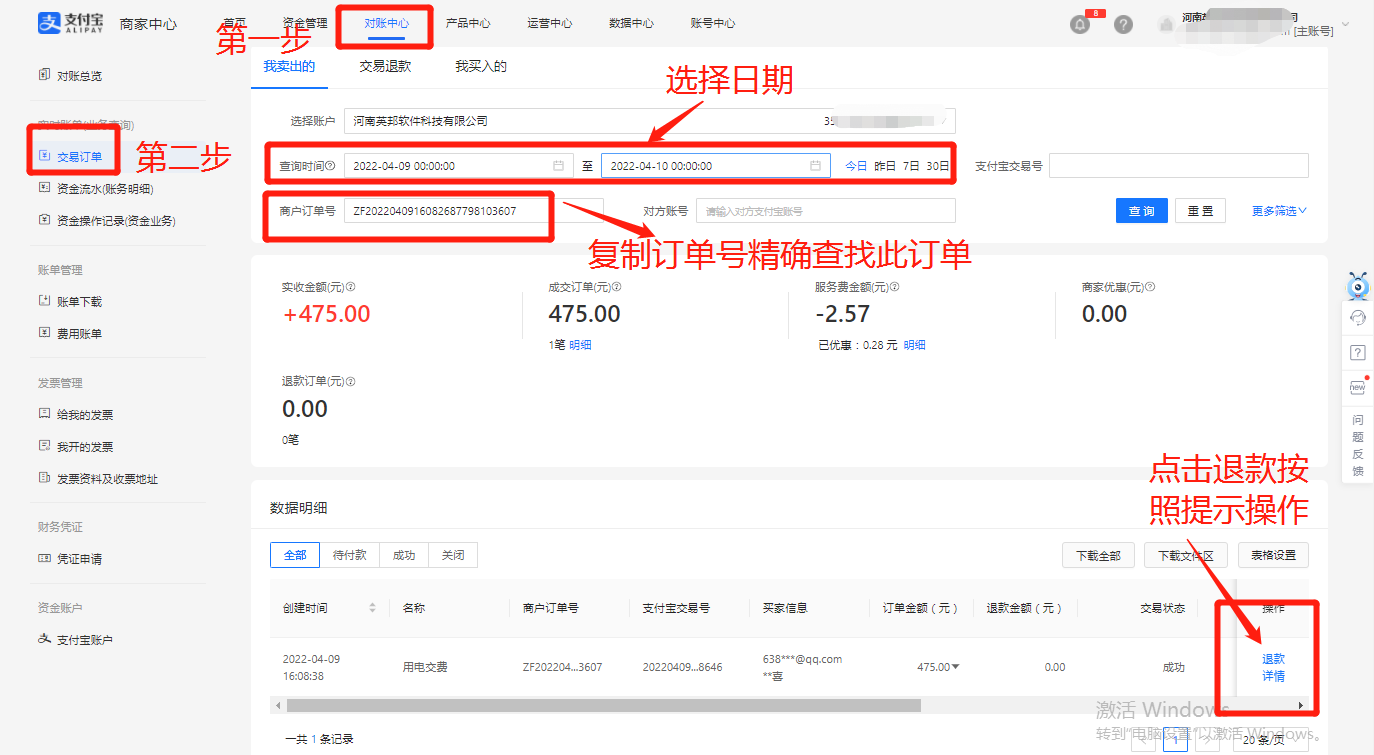Click the 下载全部 button

point(1098,555)
